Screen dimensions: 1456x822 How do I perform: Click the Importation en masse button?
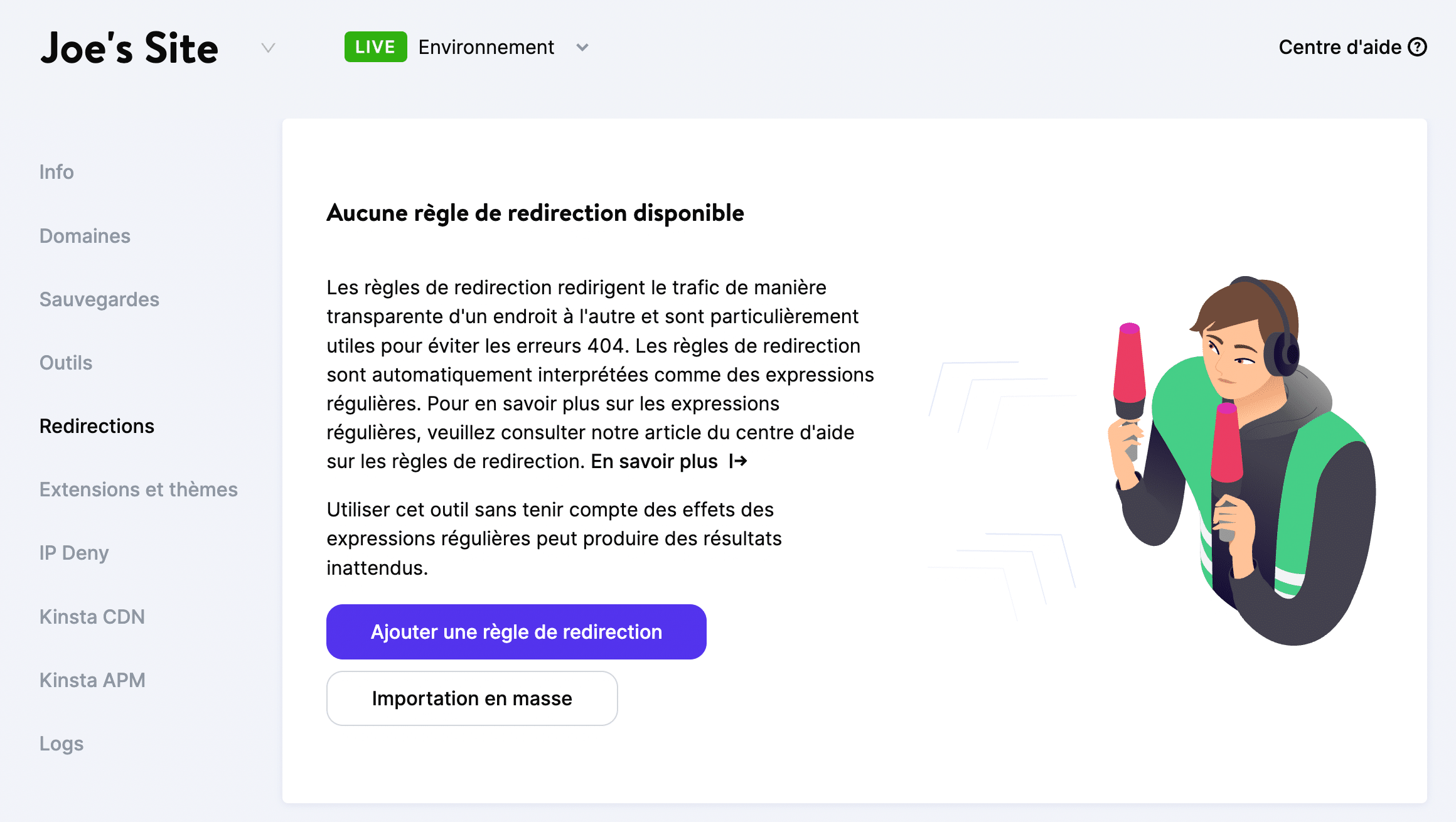[x=471, y=698]
